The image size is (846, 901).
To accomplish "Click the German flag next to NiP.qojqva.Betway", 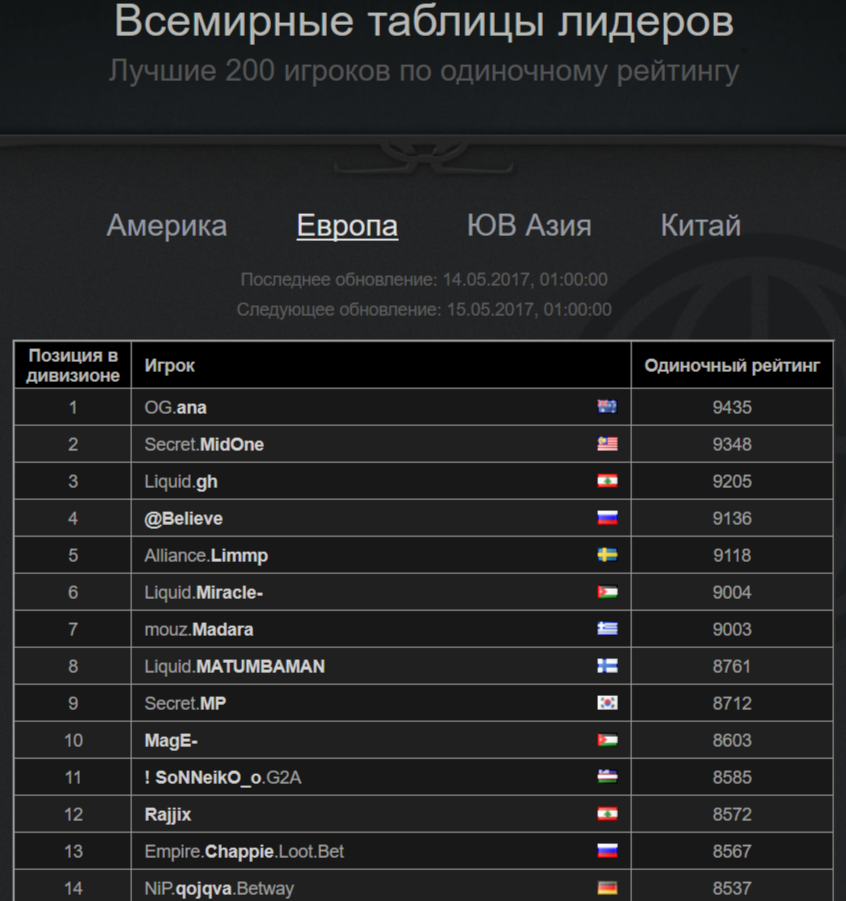I will (607, 888).
